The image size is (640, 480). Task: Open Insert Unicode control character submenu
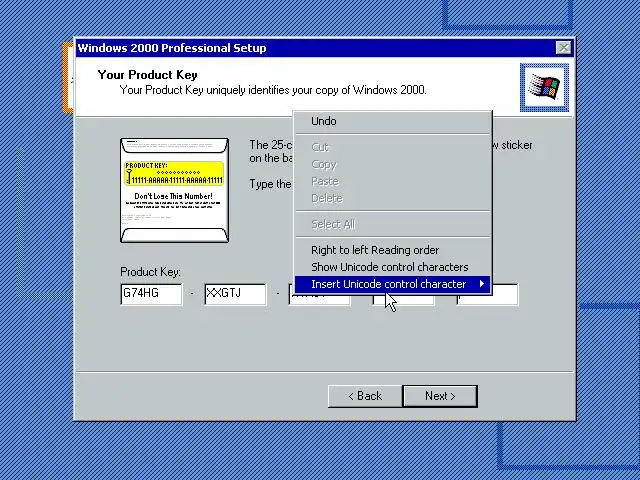click(x=393, y=284)
